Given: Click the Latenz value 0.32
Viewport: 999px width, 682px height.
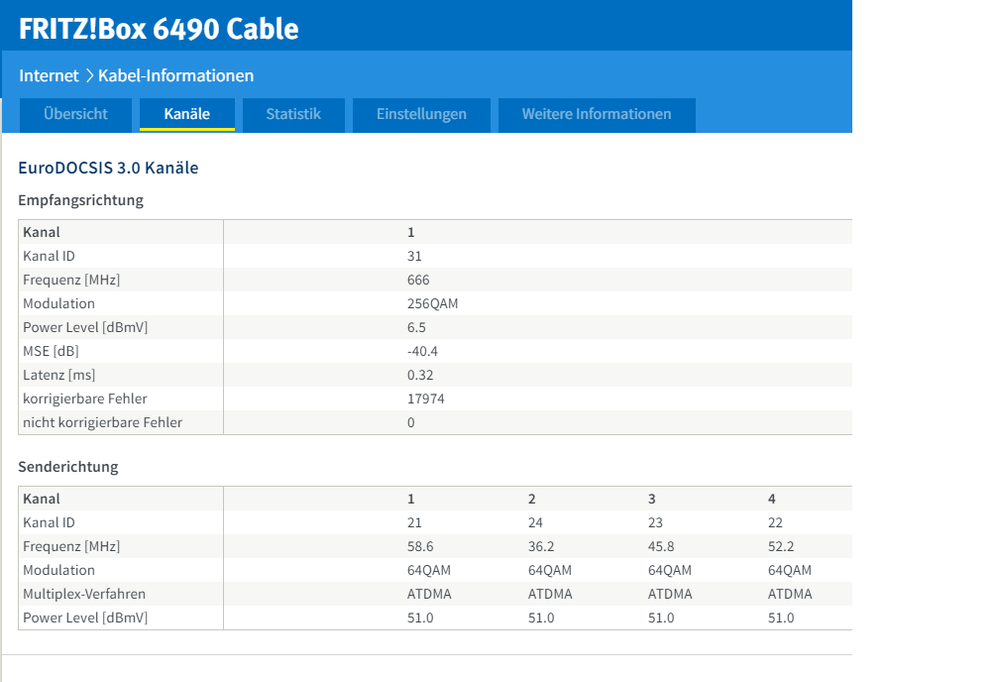Looking at the screenshot, I should [x=420, y=375].
